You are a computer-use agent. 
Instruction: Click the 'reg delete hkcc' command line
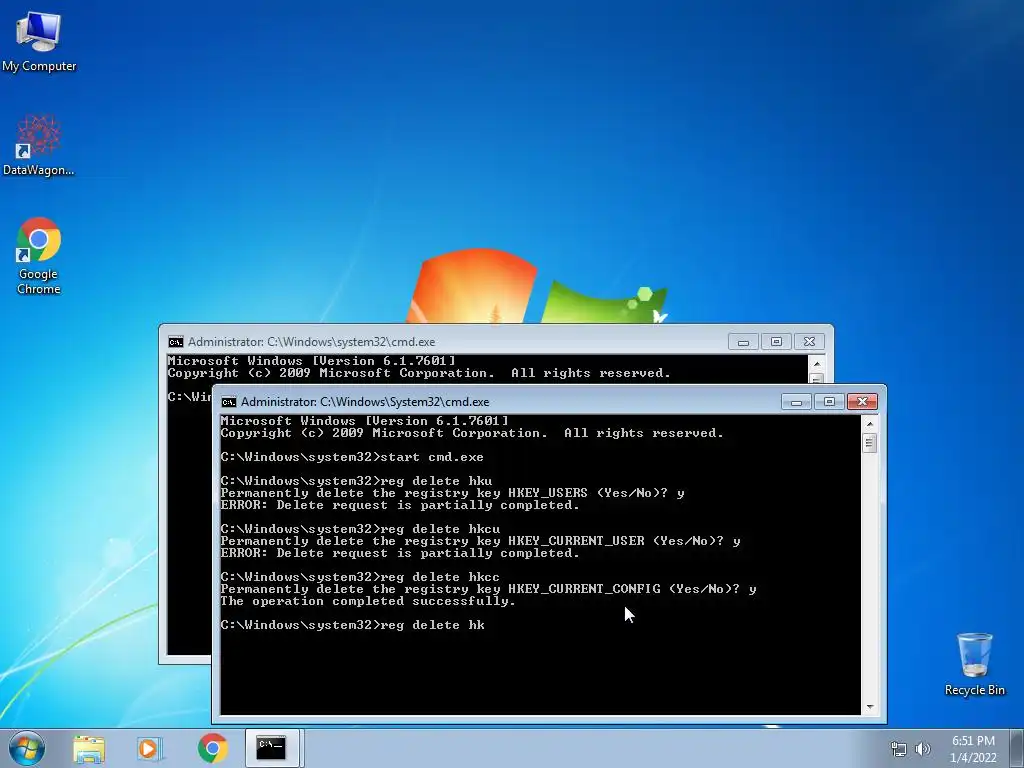point(360,577)
